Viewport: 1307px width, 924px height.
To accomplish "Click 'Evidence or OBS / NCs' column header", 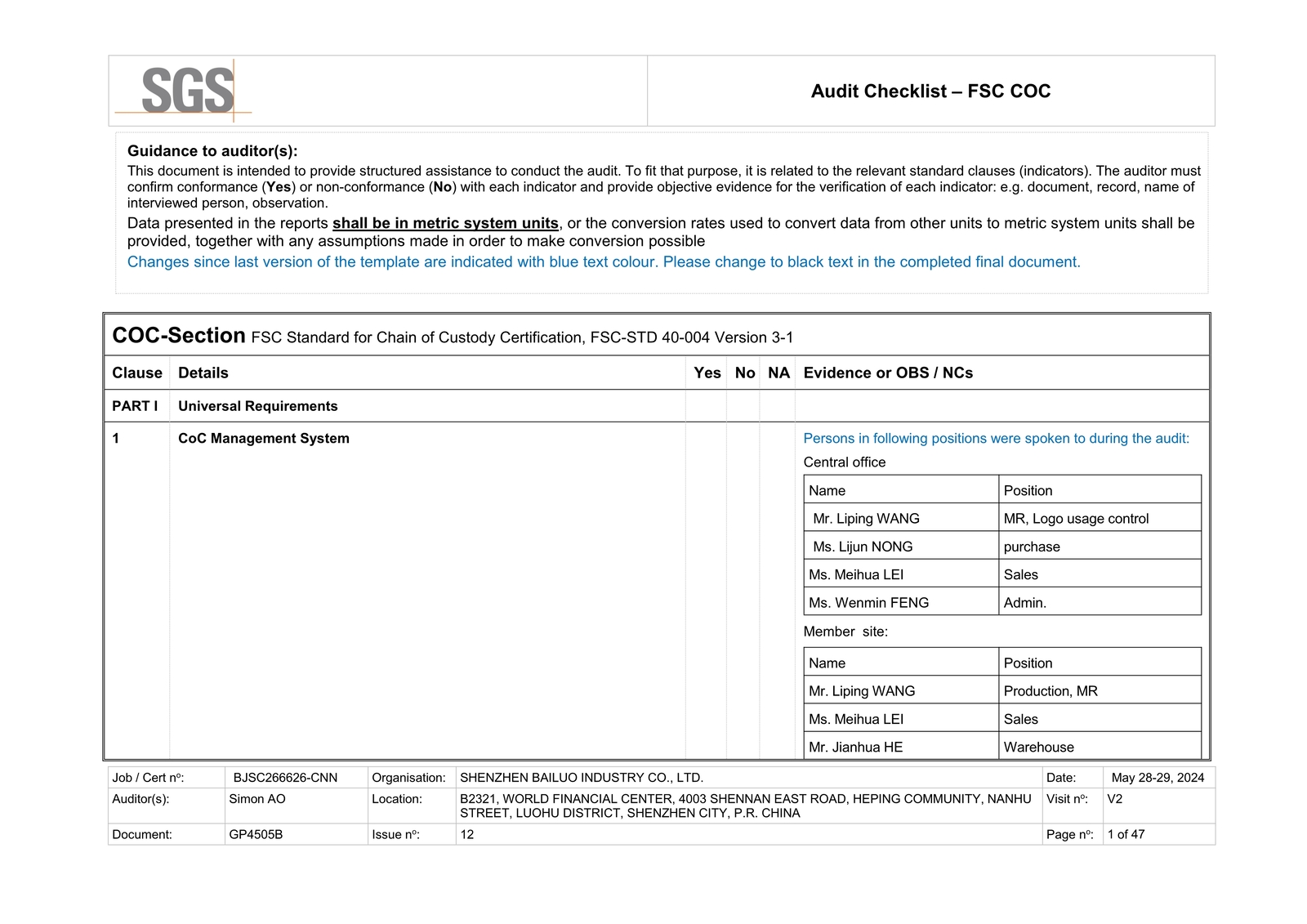I will click(888, 373).
